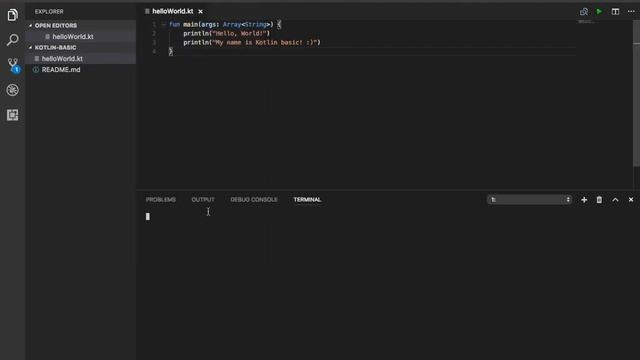Create a new terminal with plus icon
Screen dimensions: 640x360
[x=584, y=200]
